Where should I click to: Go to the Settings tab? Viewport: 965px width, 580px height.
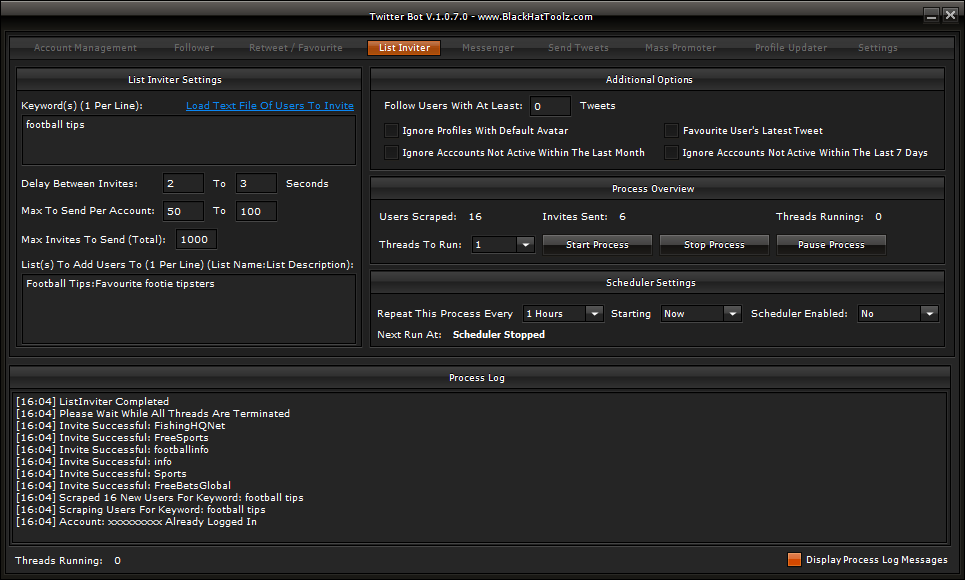pyautogui.click(x=878, y=47)
